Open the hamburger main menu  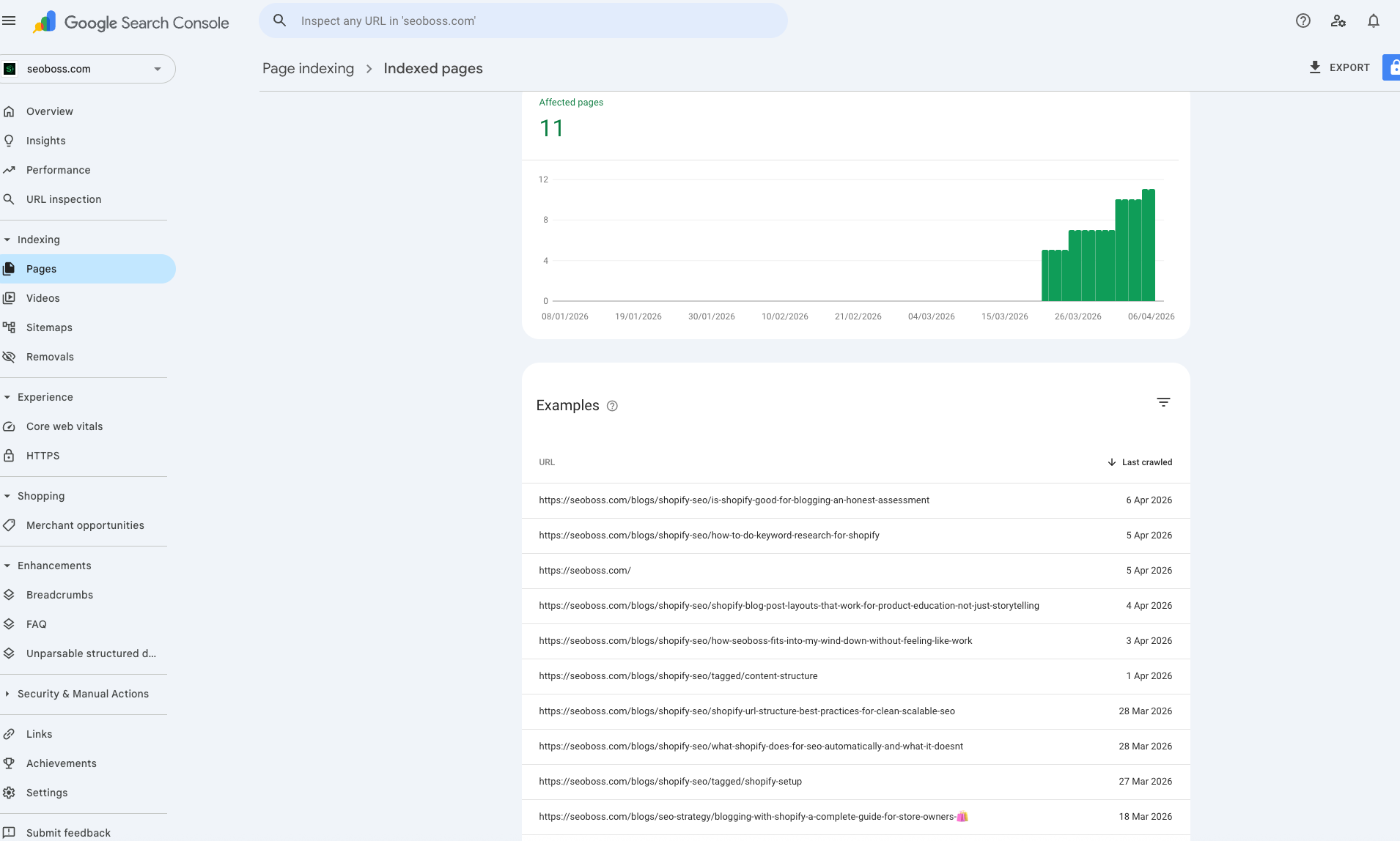(9, 21)
